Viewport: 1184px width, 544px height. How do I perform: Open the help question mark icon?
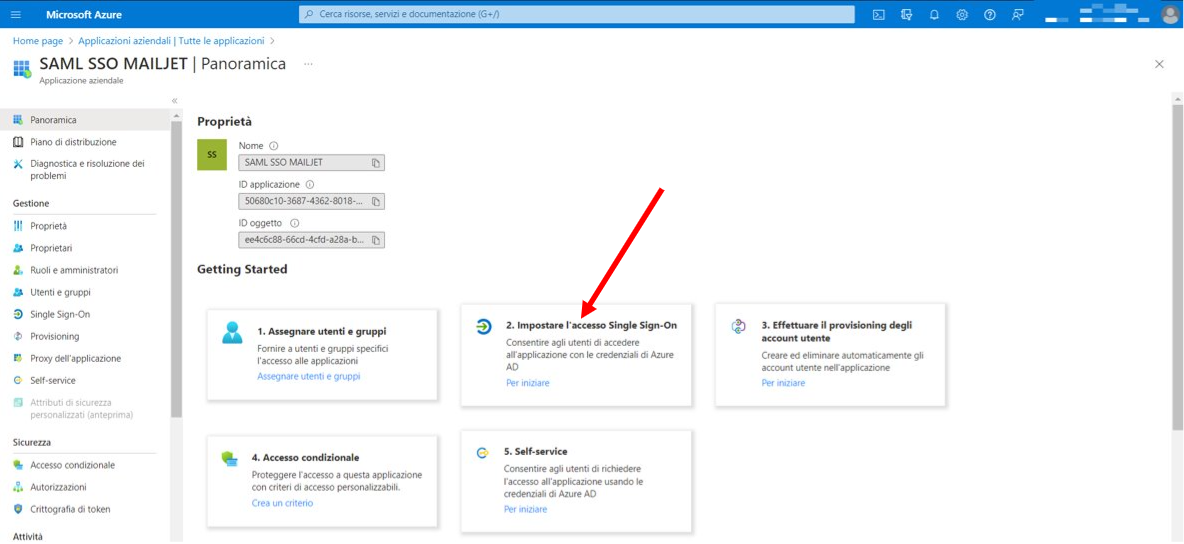point(990,14)
